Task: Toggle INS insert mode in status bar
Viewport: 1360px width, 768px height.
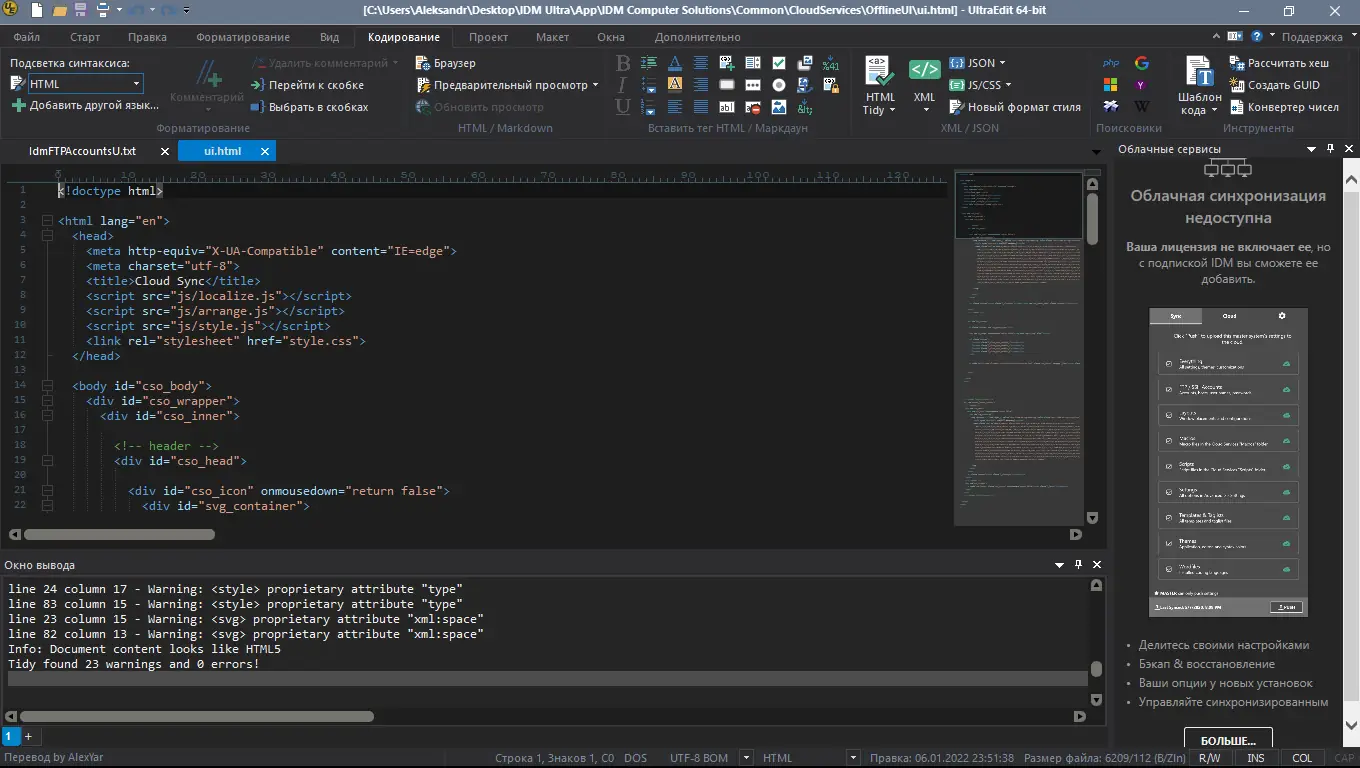Action: tap(1256, 758)
